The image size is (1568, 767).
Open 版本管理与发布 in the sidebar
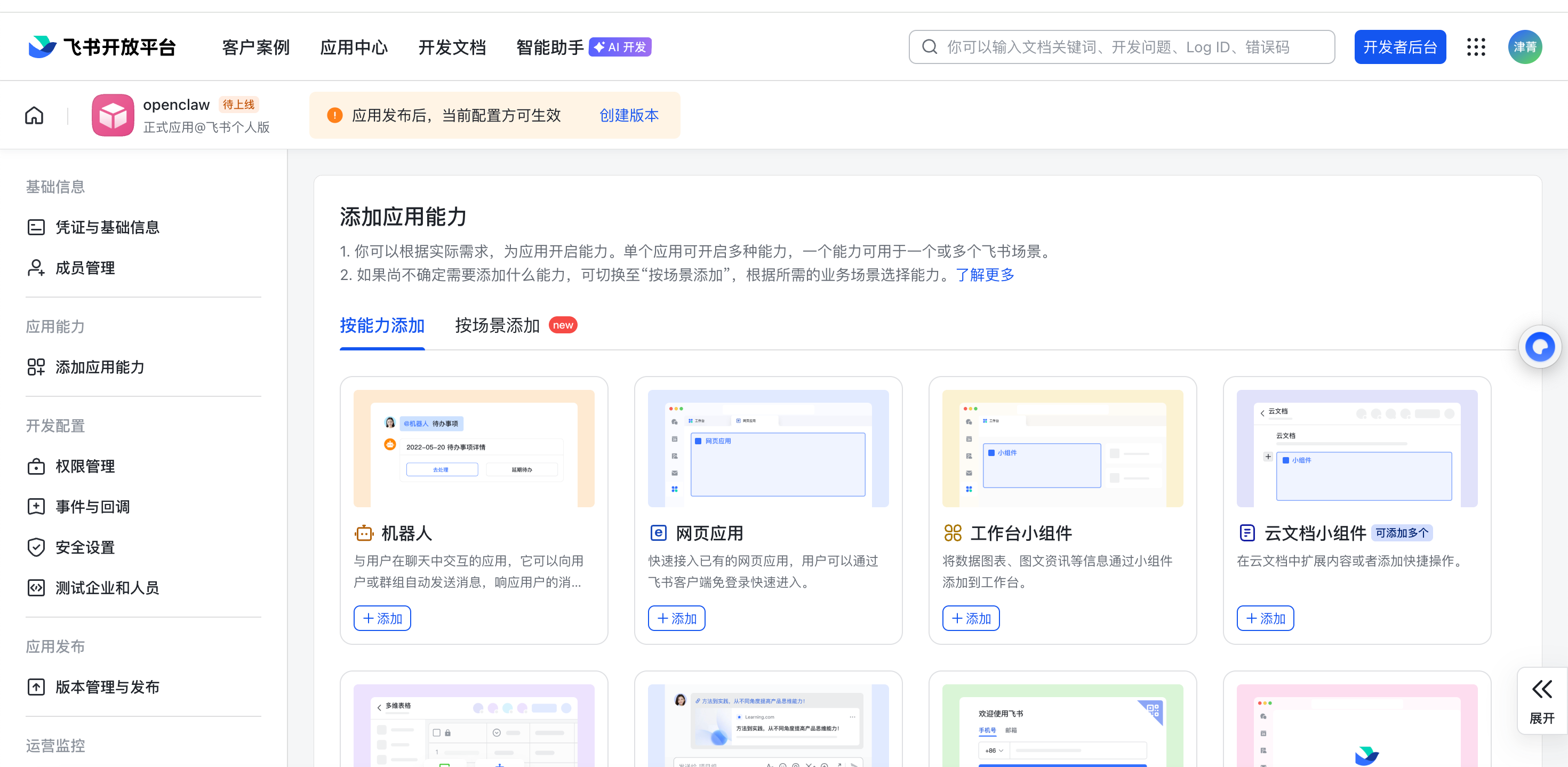pos(107,686)
